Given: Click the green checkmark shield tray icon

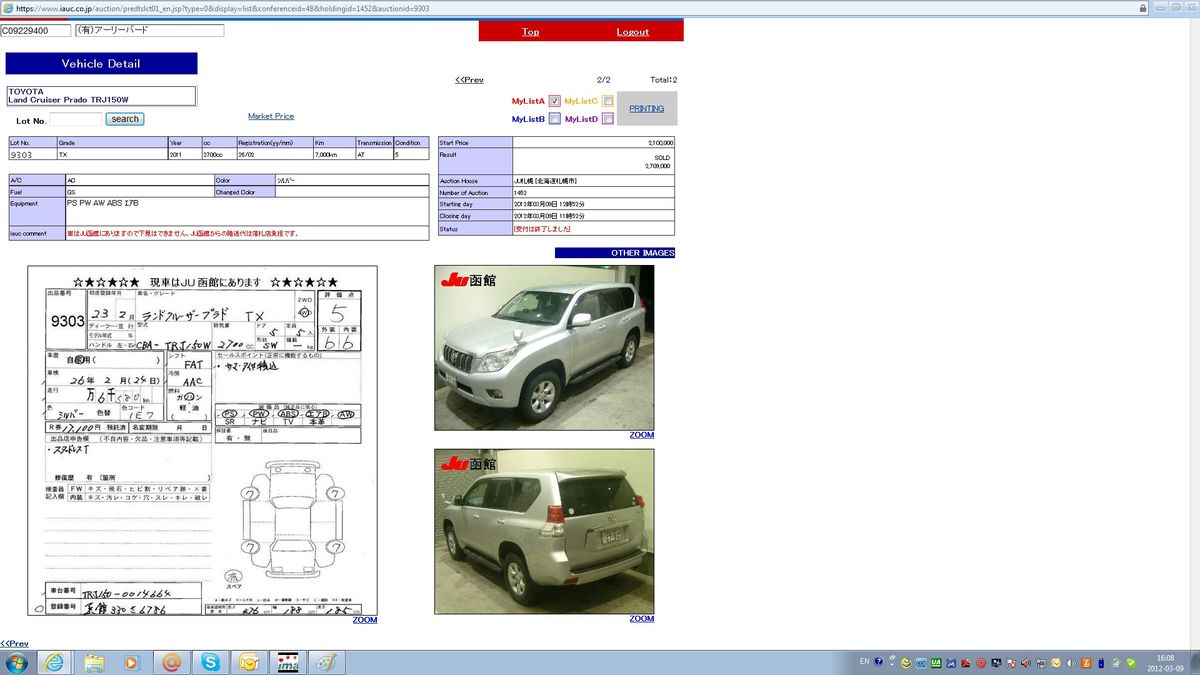Looking at the screenshot, I should point(1131,663).
